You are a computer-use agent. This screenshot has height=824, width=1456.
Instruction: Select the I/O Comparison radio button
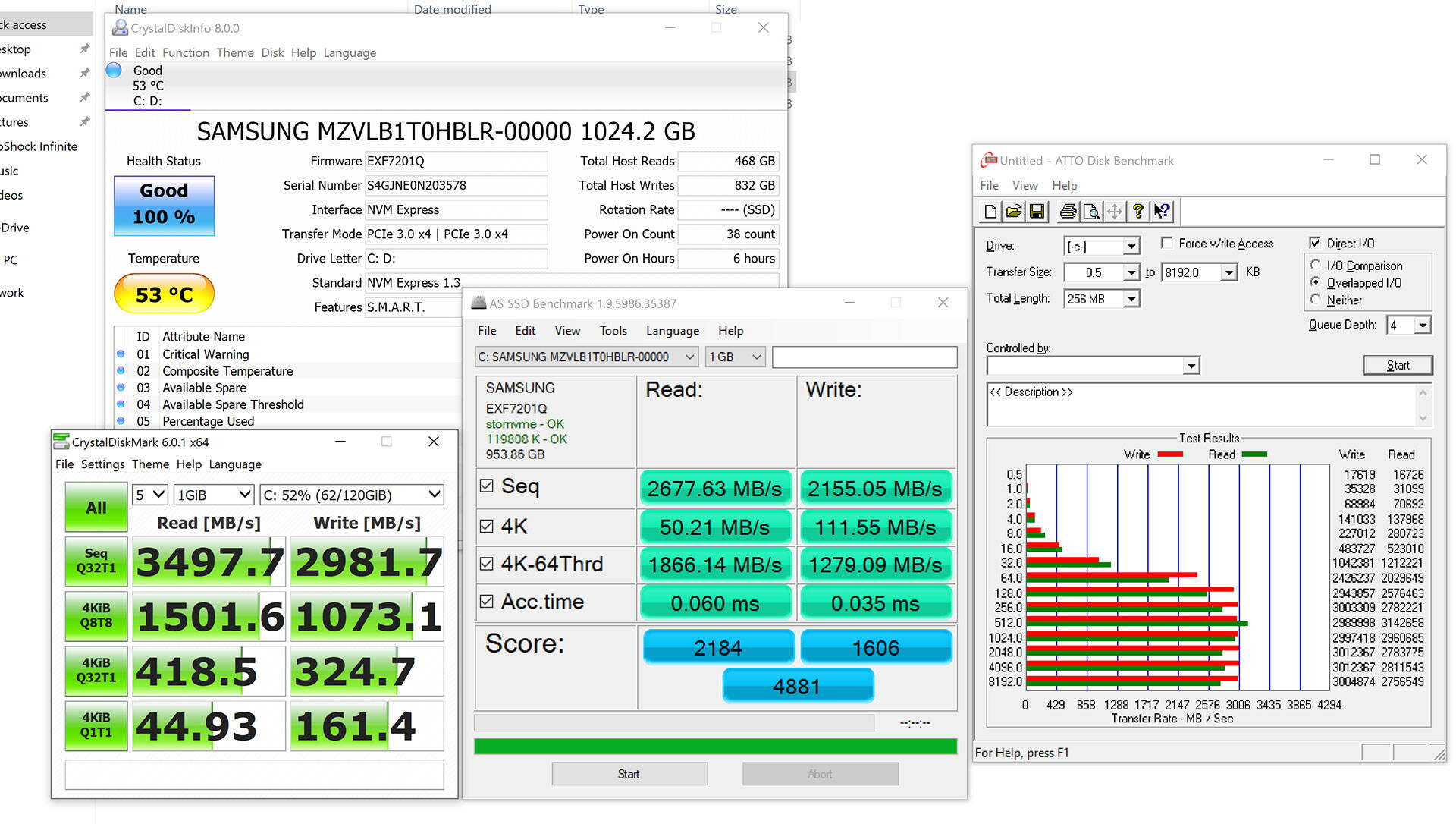point(1316,265)
